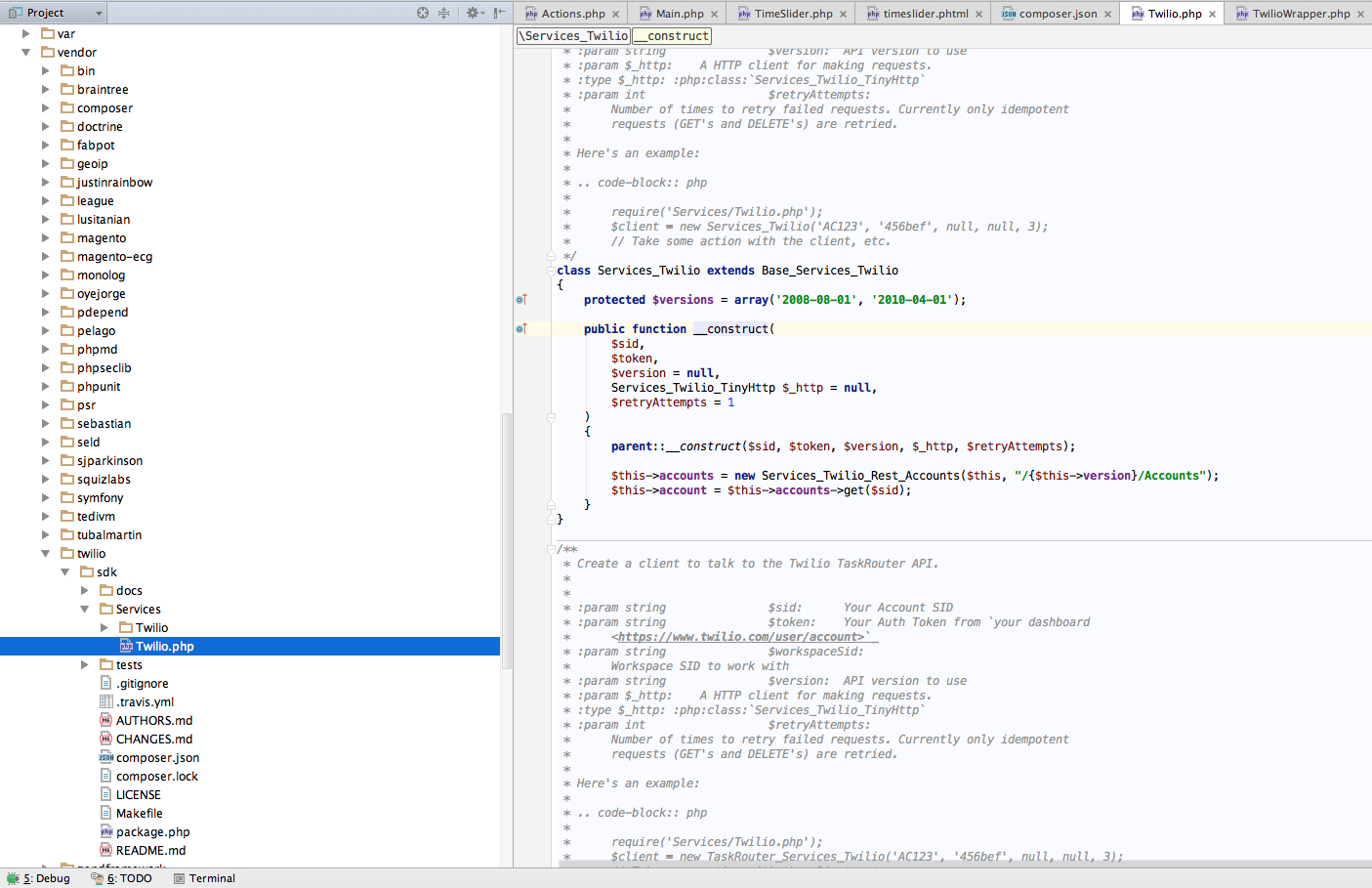
Task: Close the timeslider.phtml tab
Action: (x=978, y=14)
